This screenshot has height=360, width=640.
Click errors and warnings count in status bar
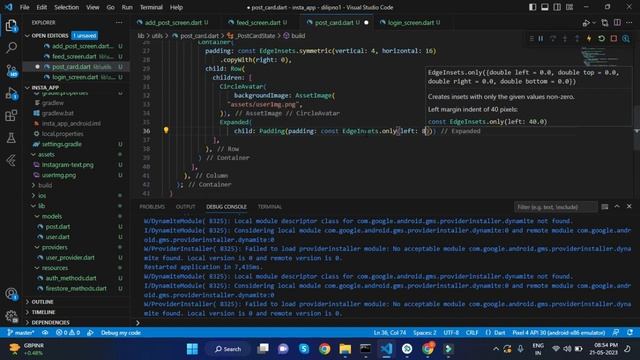coord(68,333)
